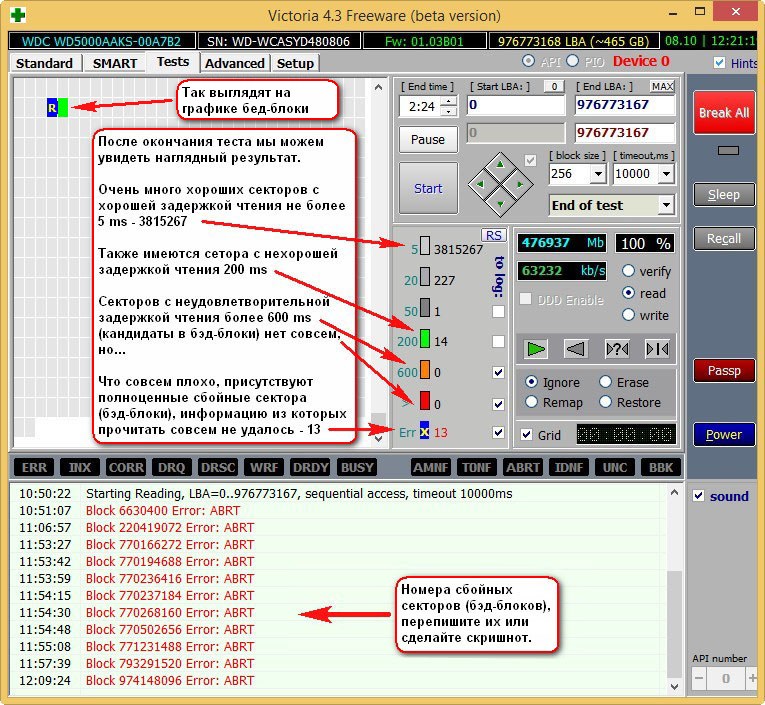
Task: Open the End of test dropdown
Action: click(666, 205)
